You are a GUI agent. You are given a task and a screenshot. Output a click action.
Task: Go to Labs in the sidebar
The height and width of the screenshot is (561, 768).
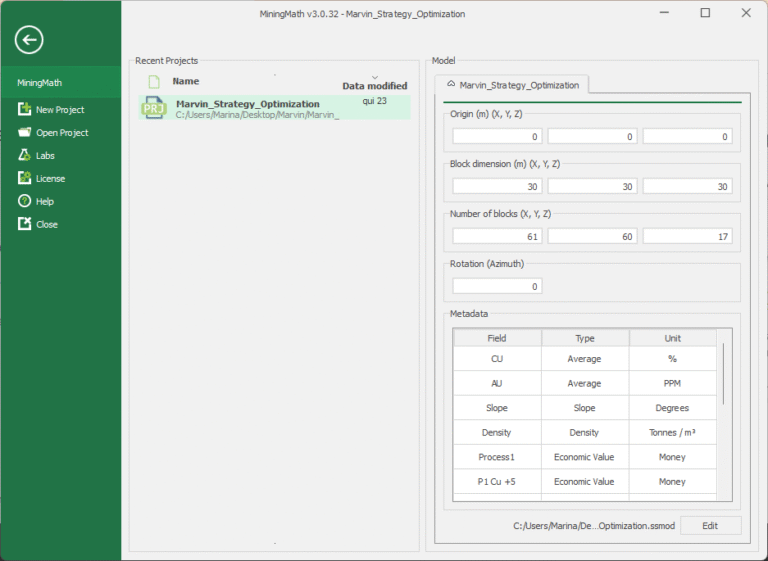pos(45,156)
